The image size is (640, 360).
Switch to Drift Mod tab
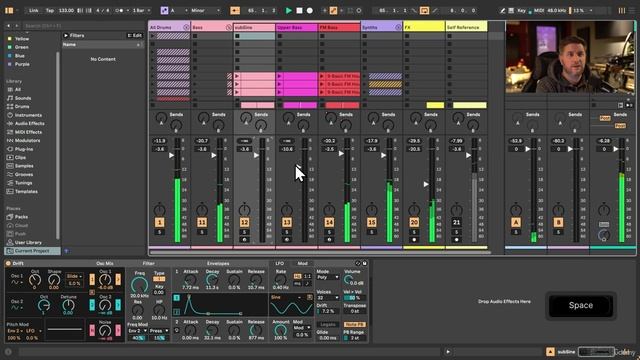click(302, 264)
